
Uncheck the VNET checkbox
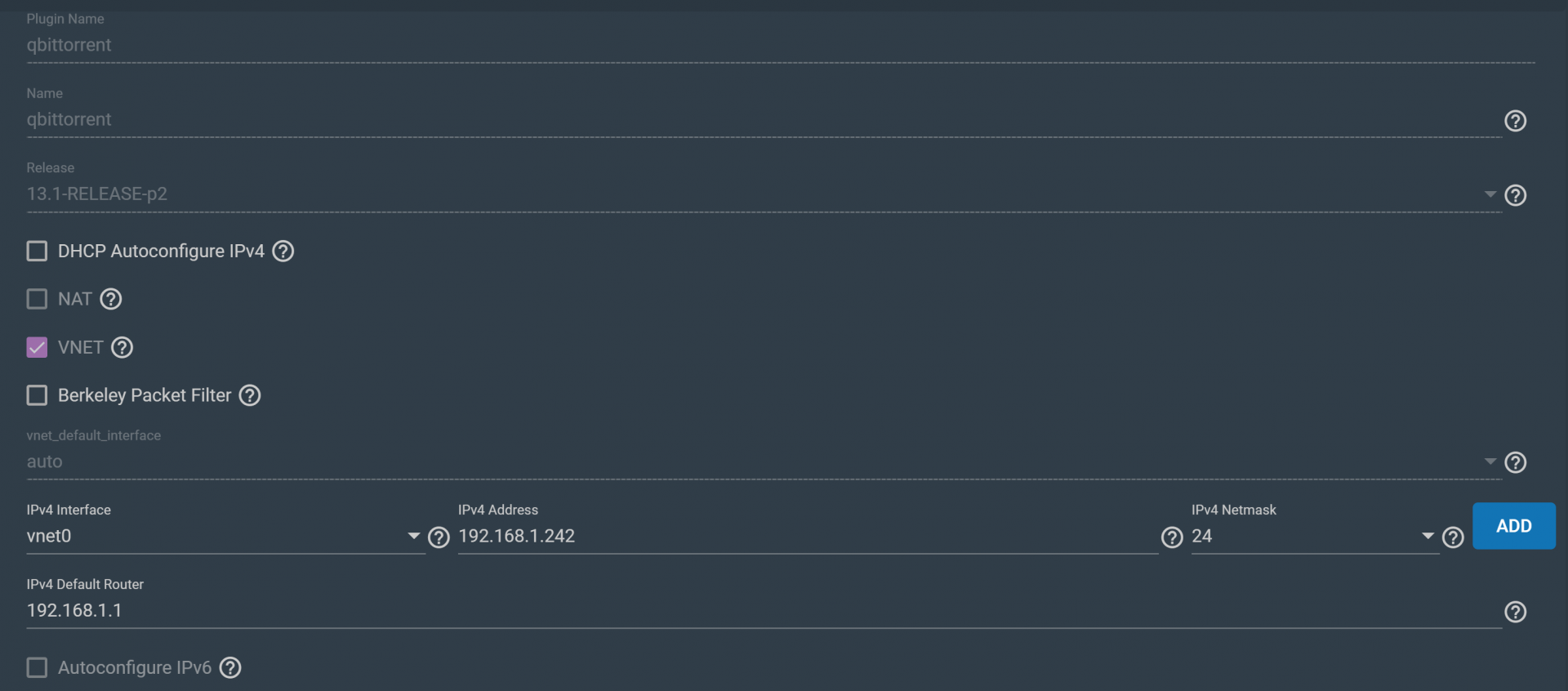coord(37,347)
